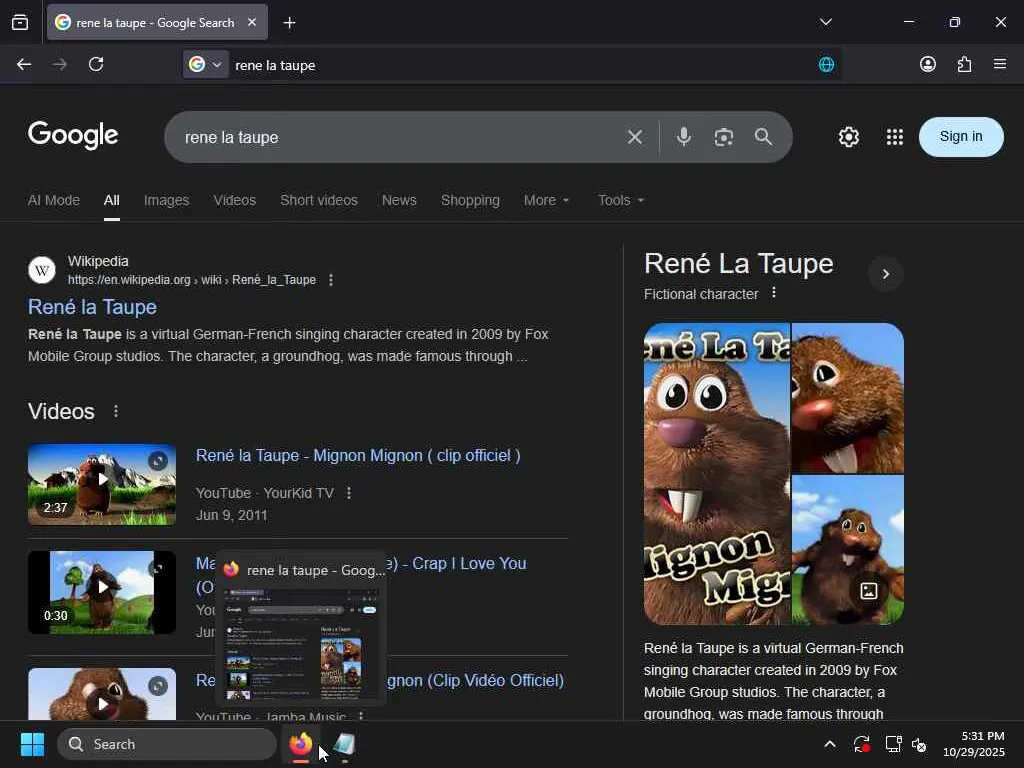Play the 0:30 video thumbnail
1024x768 pixels.
(102, 592)
